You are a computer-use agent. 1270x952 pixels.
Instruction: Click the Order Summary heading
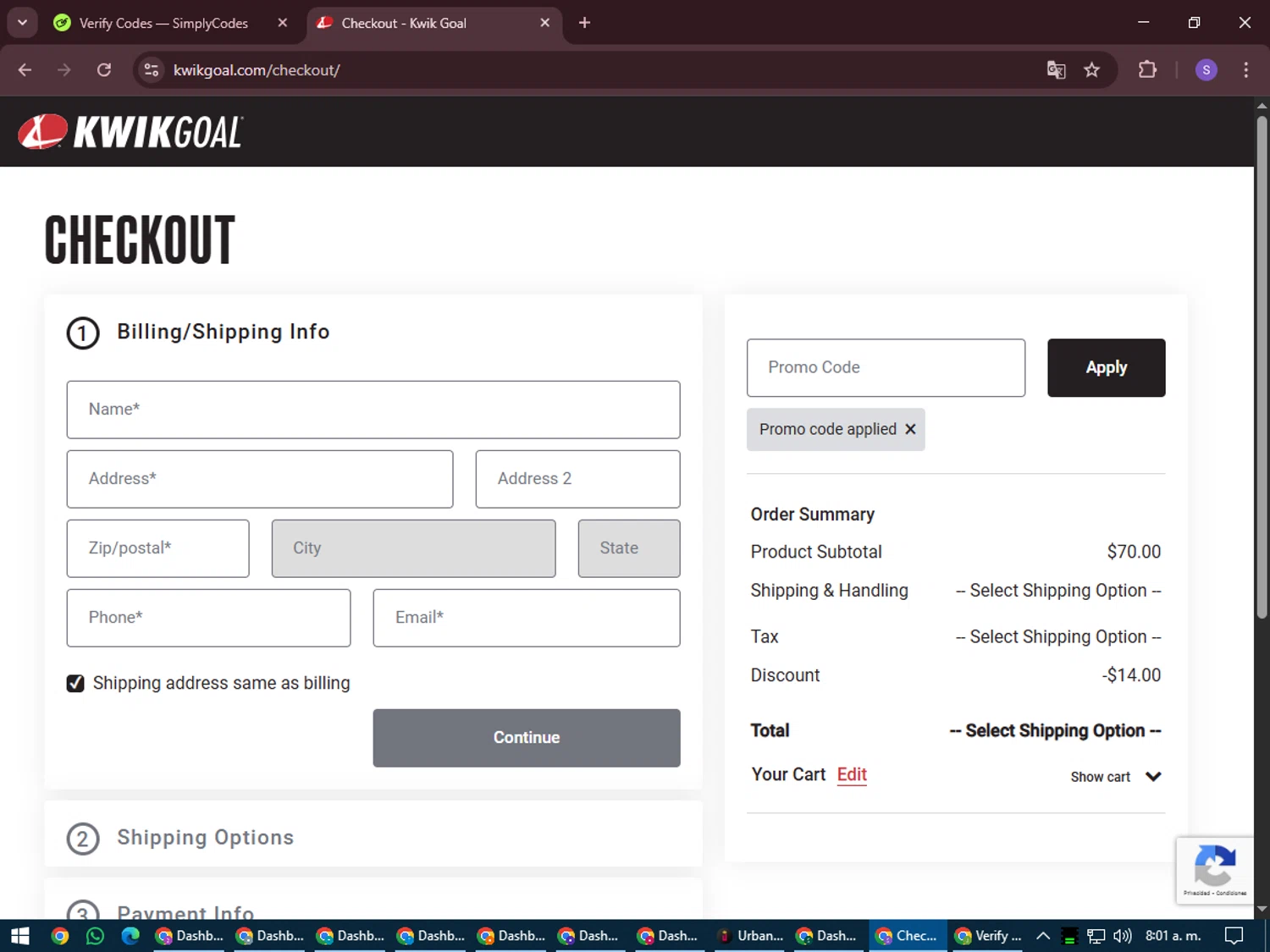pos(812,515)
